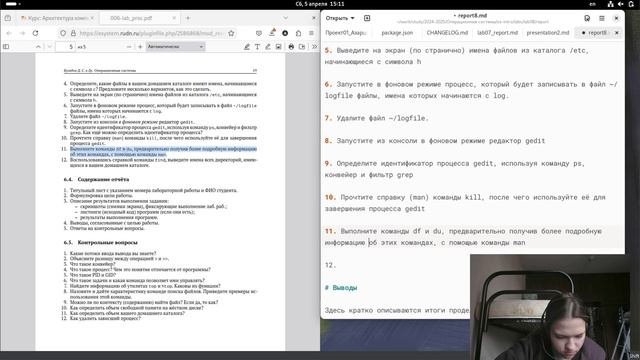Close the 006-lab_proc.pdf browser tab
The image size is (640, 360).
[174, 18]
